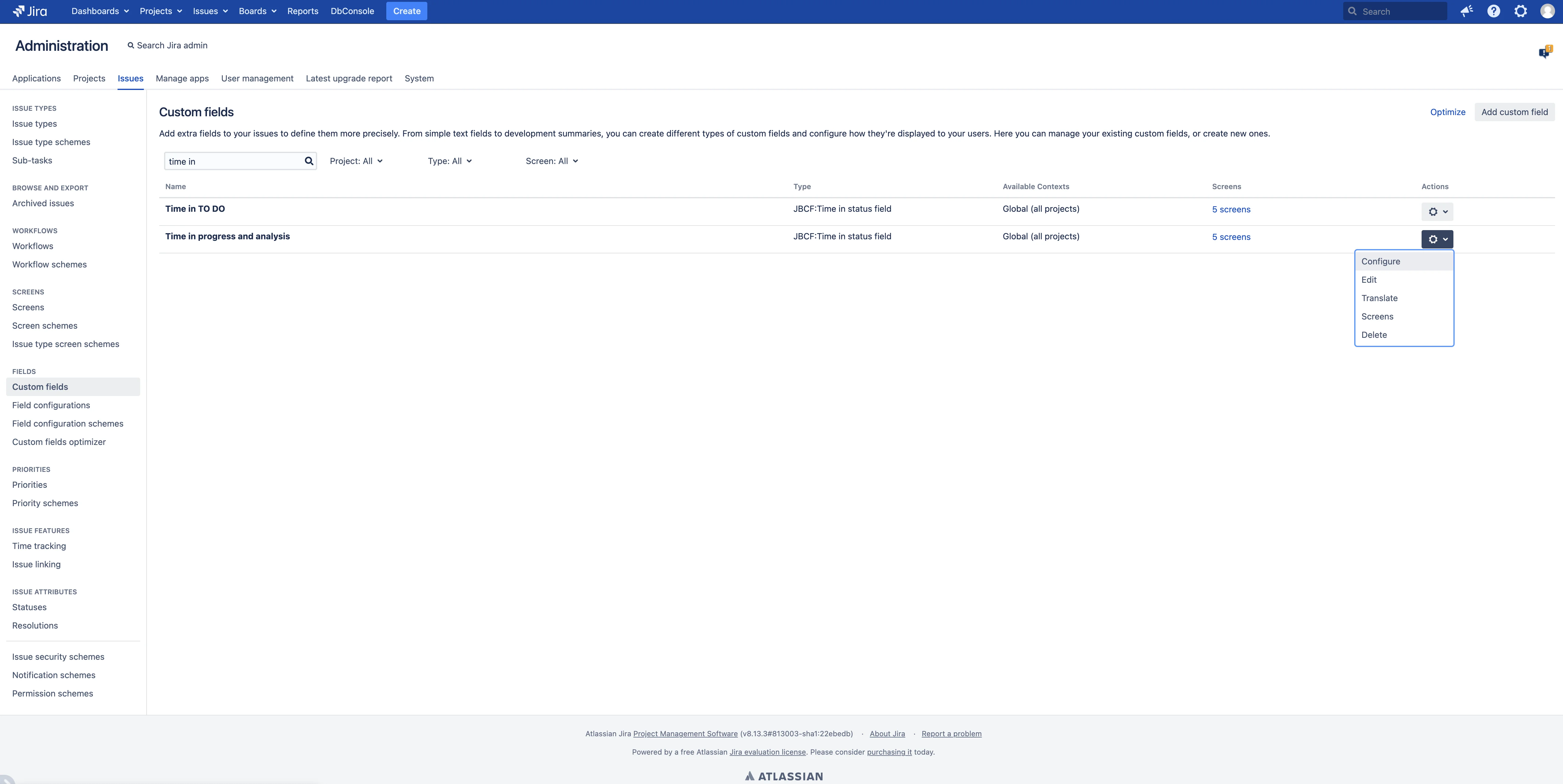This screenshot has height=784, width=1563.
Task: Open Issue types in sidebar
Action: coord(35,124)
